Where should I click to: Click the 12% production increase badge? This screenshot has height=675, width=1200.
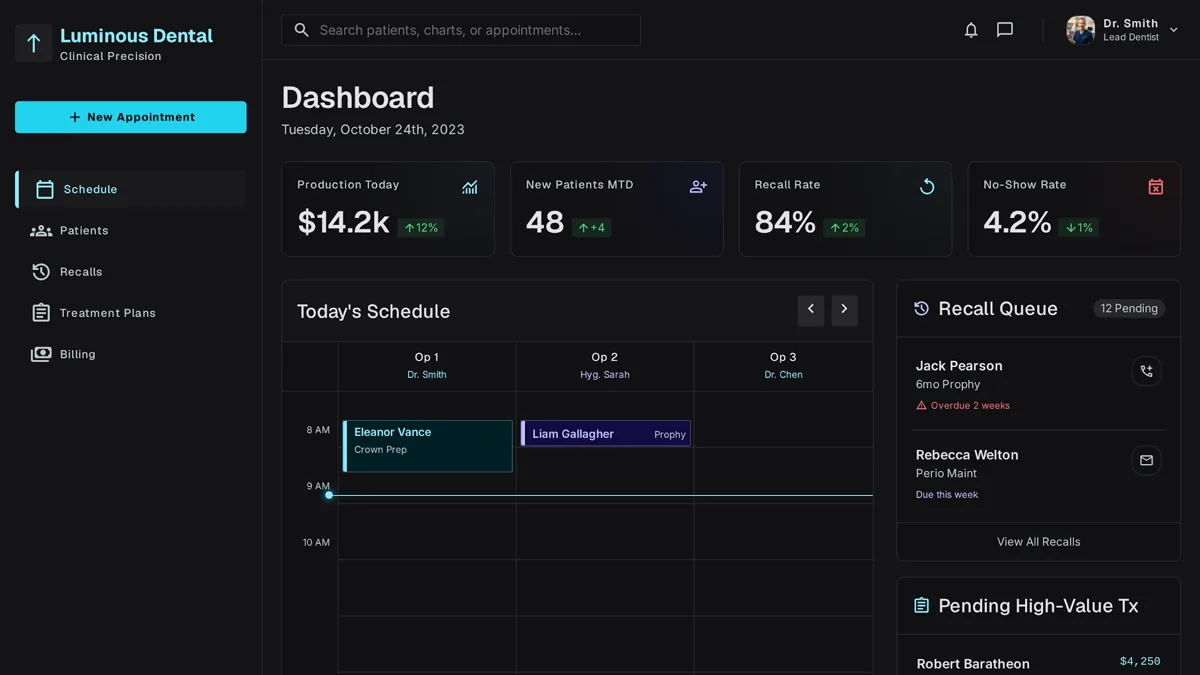click(421, 228)
